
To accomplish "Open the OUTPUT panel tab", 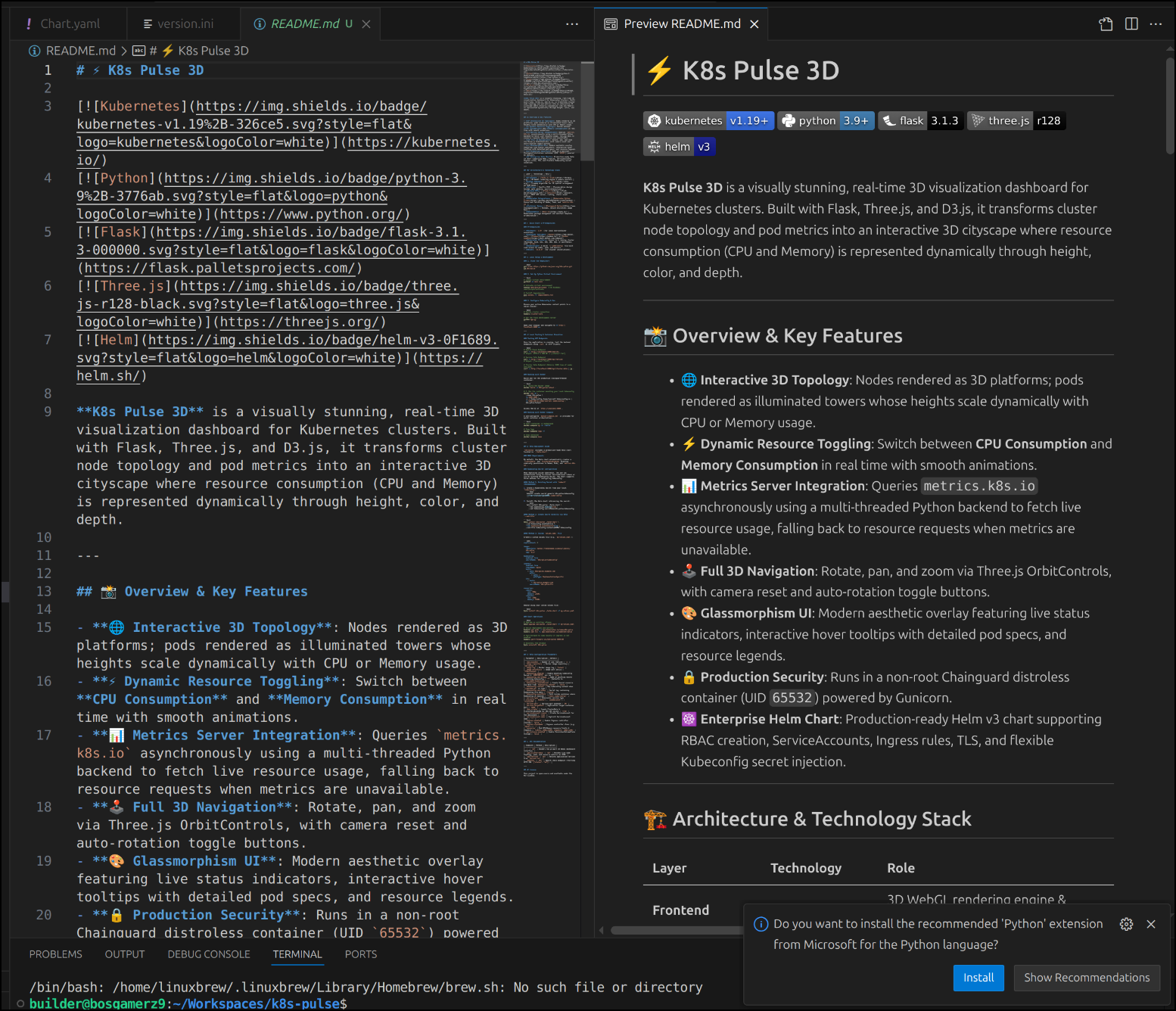I will point(125,954).
